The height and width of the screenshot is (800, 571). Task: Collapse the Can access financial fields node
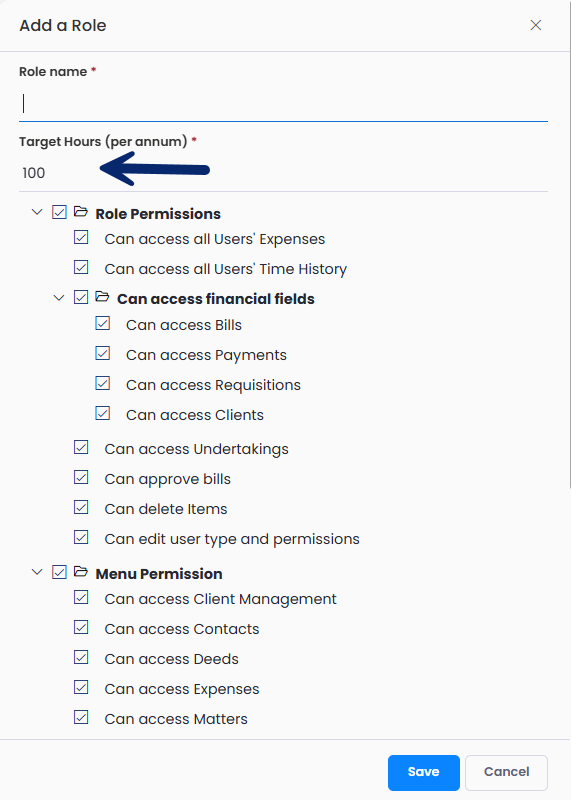pos(59,297)
